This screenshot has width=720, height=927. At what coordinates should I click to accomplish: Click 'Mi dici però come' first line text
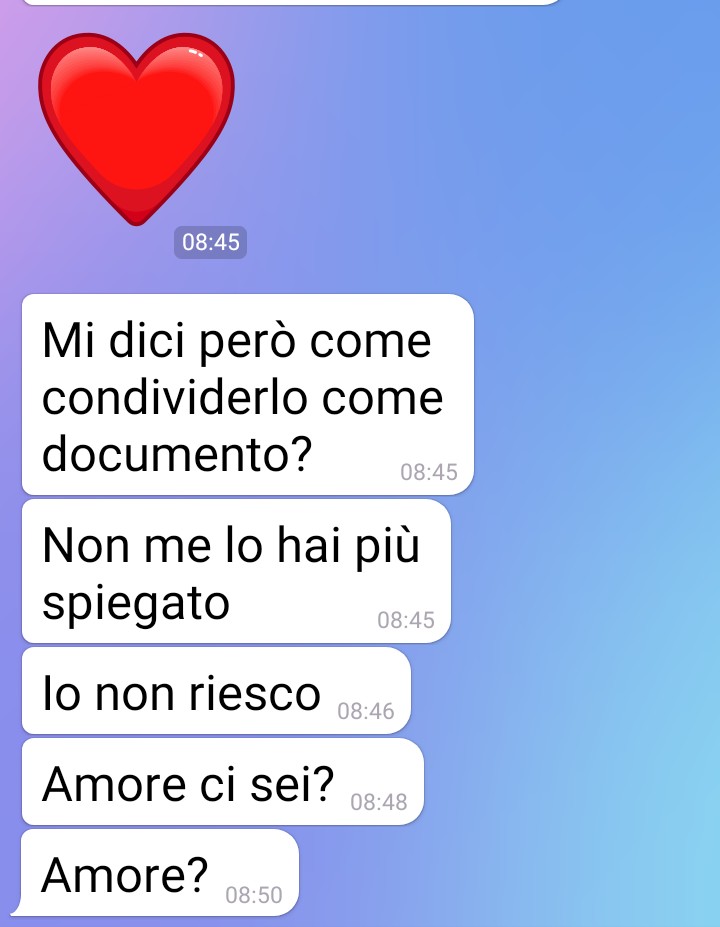pos(236,341)
